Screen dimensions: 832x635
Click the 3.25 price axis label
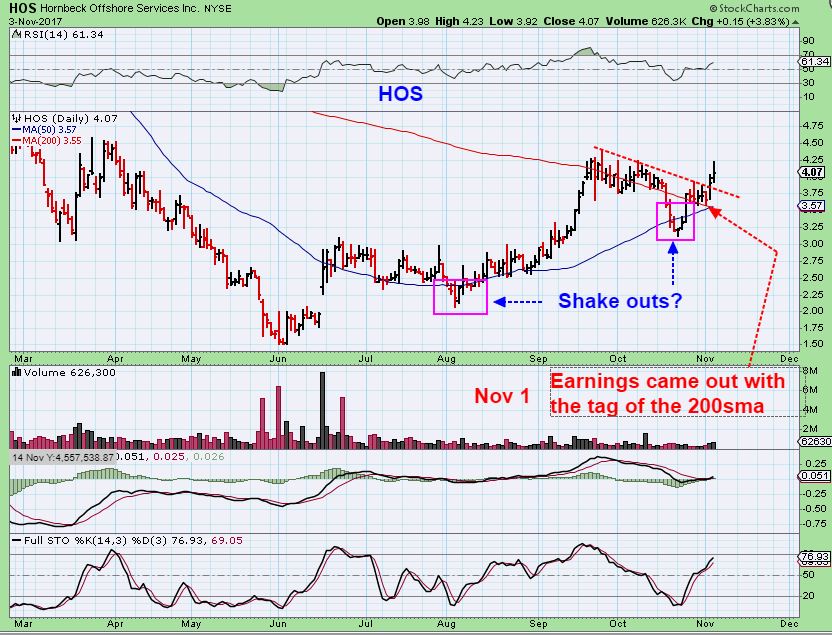[814, 227]
